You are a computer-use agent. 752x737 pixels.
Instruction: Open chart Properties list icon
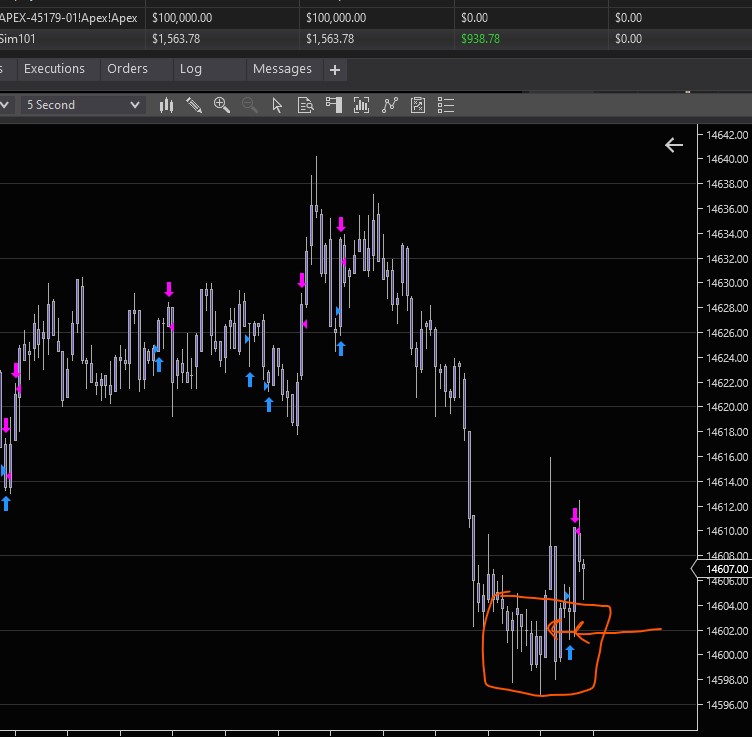446,105
